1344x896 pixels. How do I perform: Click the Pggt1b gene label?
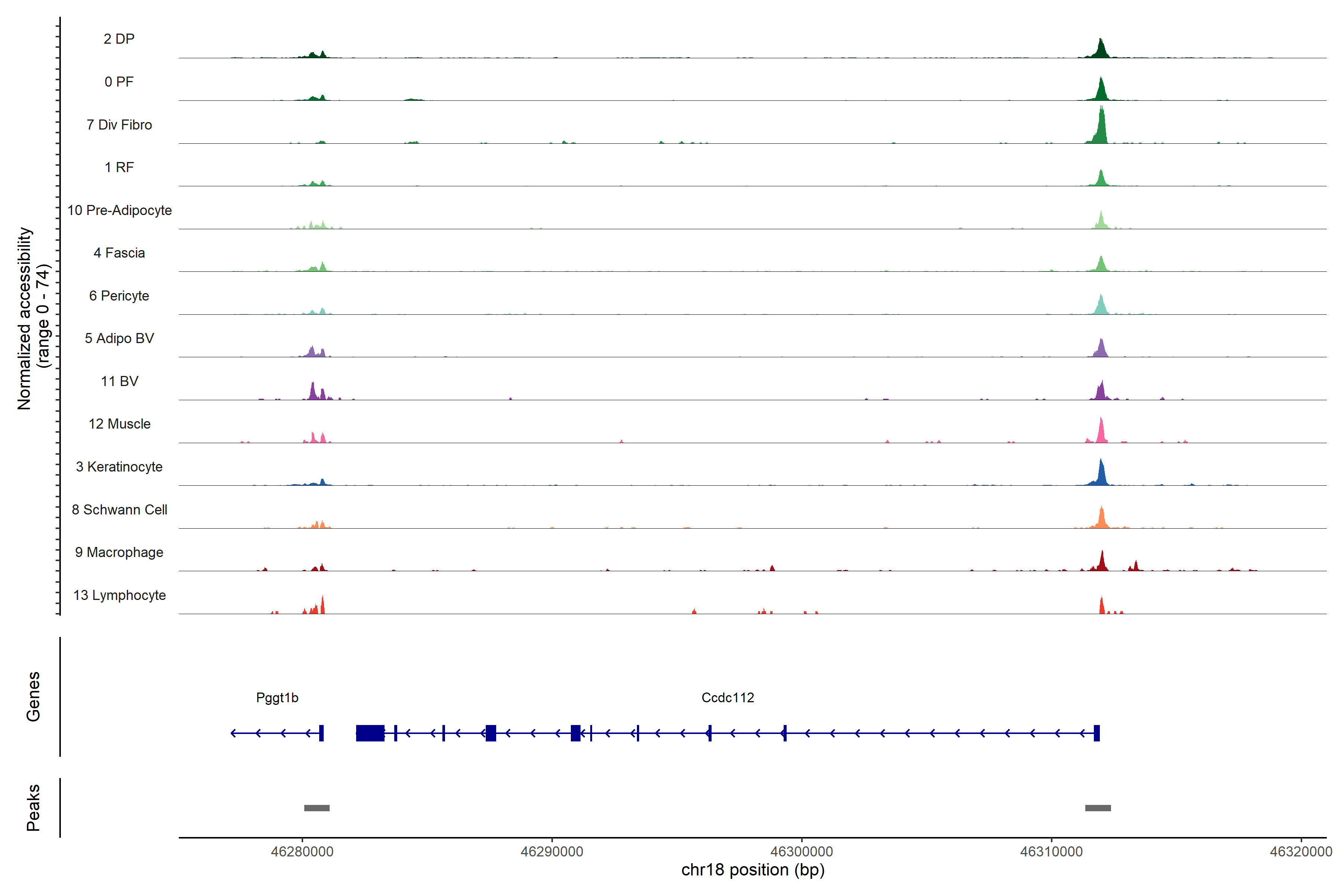pyautogui.click(x=277, y=697)
